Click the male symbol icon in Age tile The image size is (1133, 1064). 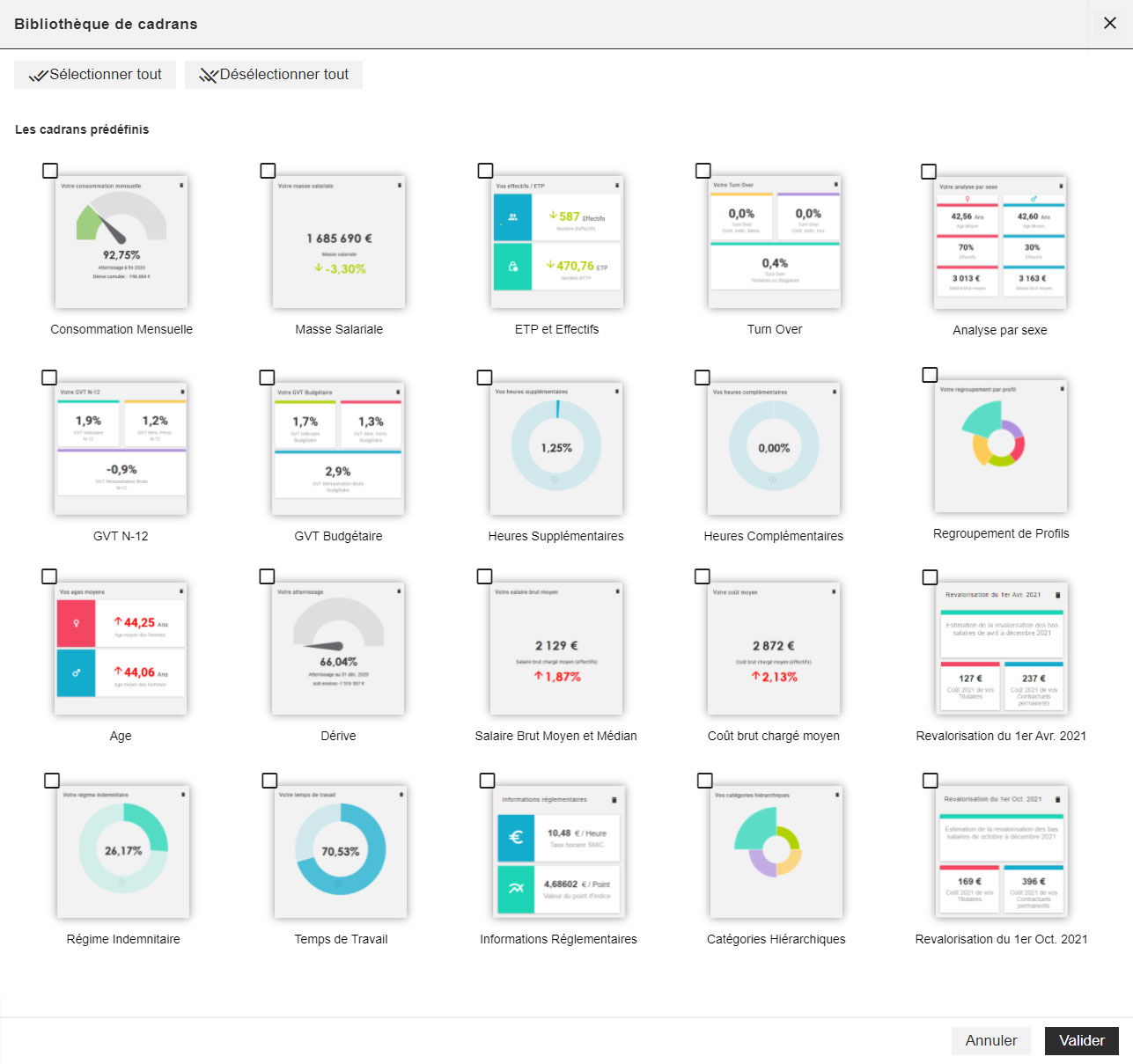pos(77,672)
